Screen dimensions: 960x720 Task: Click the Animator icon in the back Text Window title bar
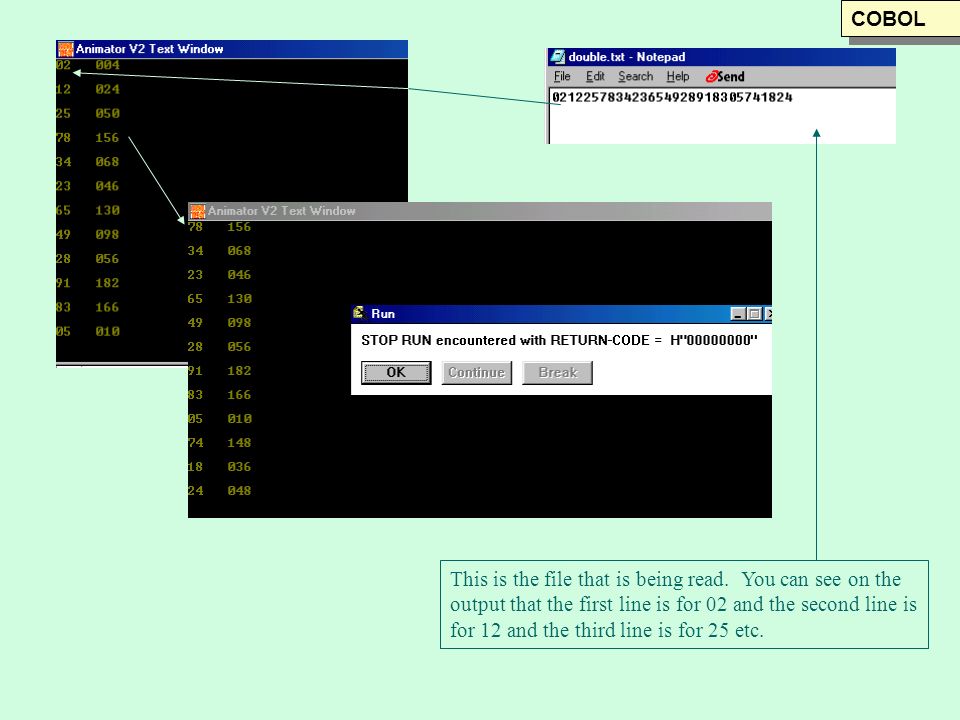pos(66,49)
